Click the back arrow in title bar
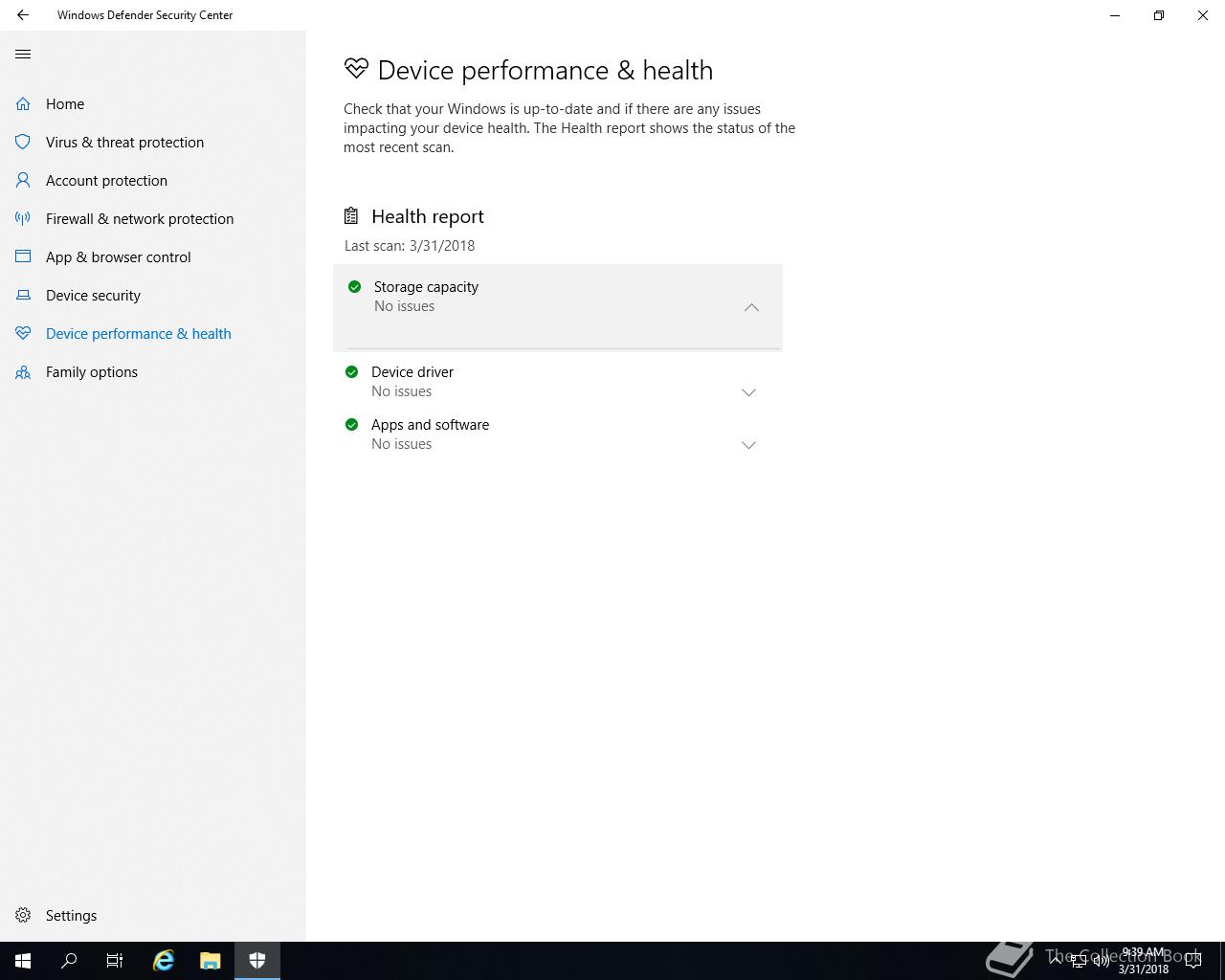This screenshot has height=980, width=1225. (23, 15)
